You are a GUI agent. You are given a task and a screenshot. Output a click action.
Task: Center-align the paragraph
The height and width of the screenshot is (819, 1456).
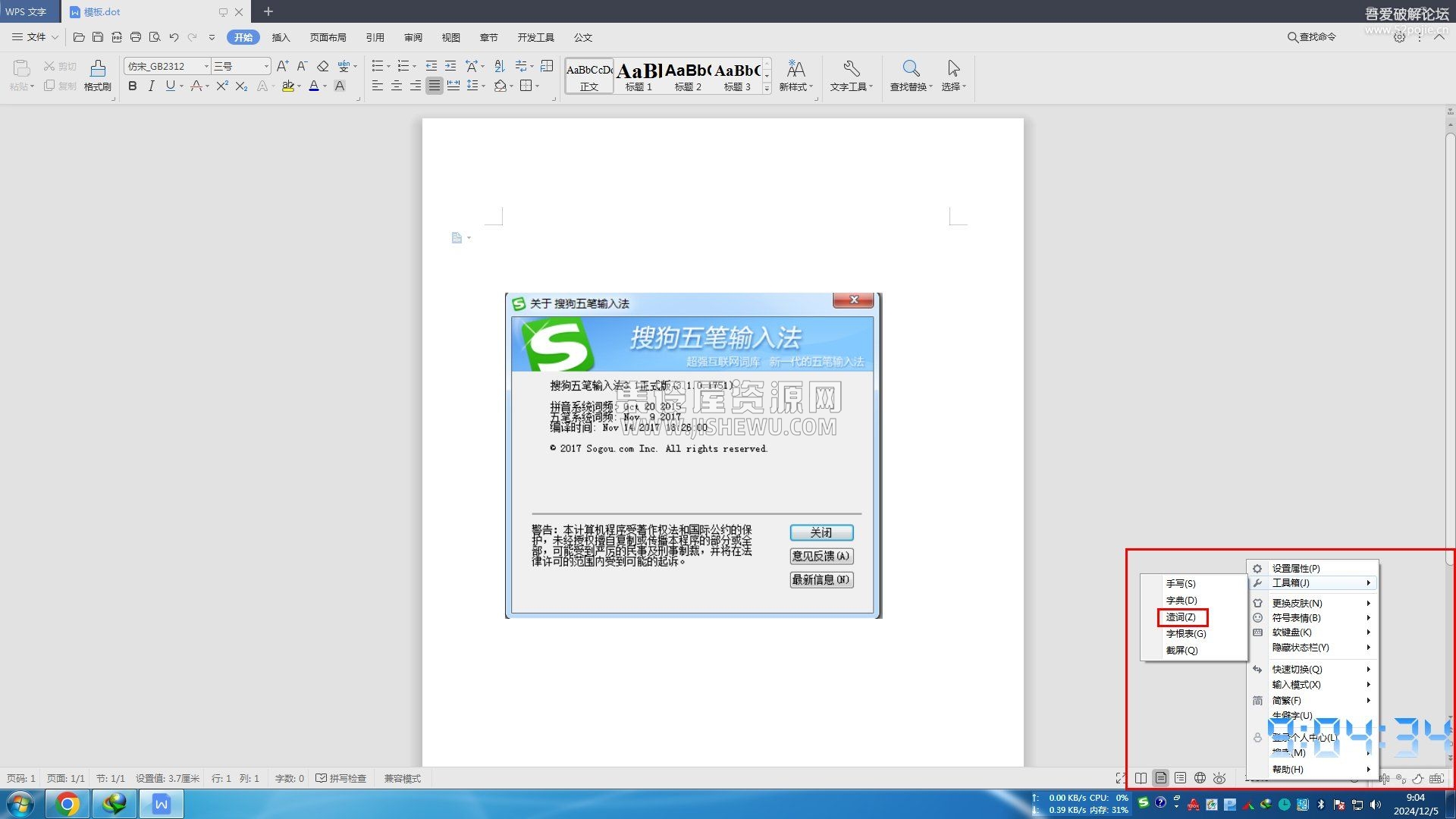[396, 86]
